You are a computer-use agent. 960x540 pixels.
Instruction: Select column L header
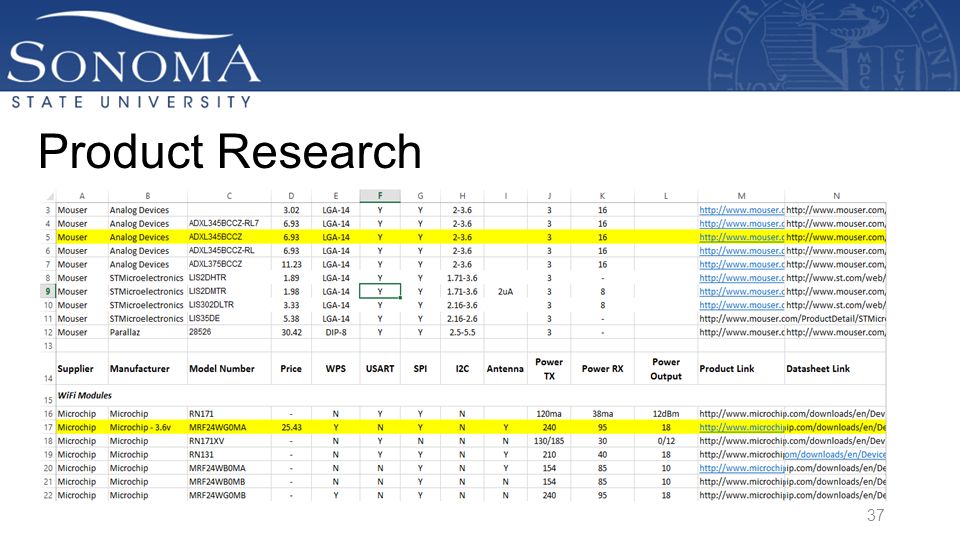[666, 196]
